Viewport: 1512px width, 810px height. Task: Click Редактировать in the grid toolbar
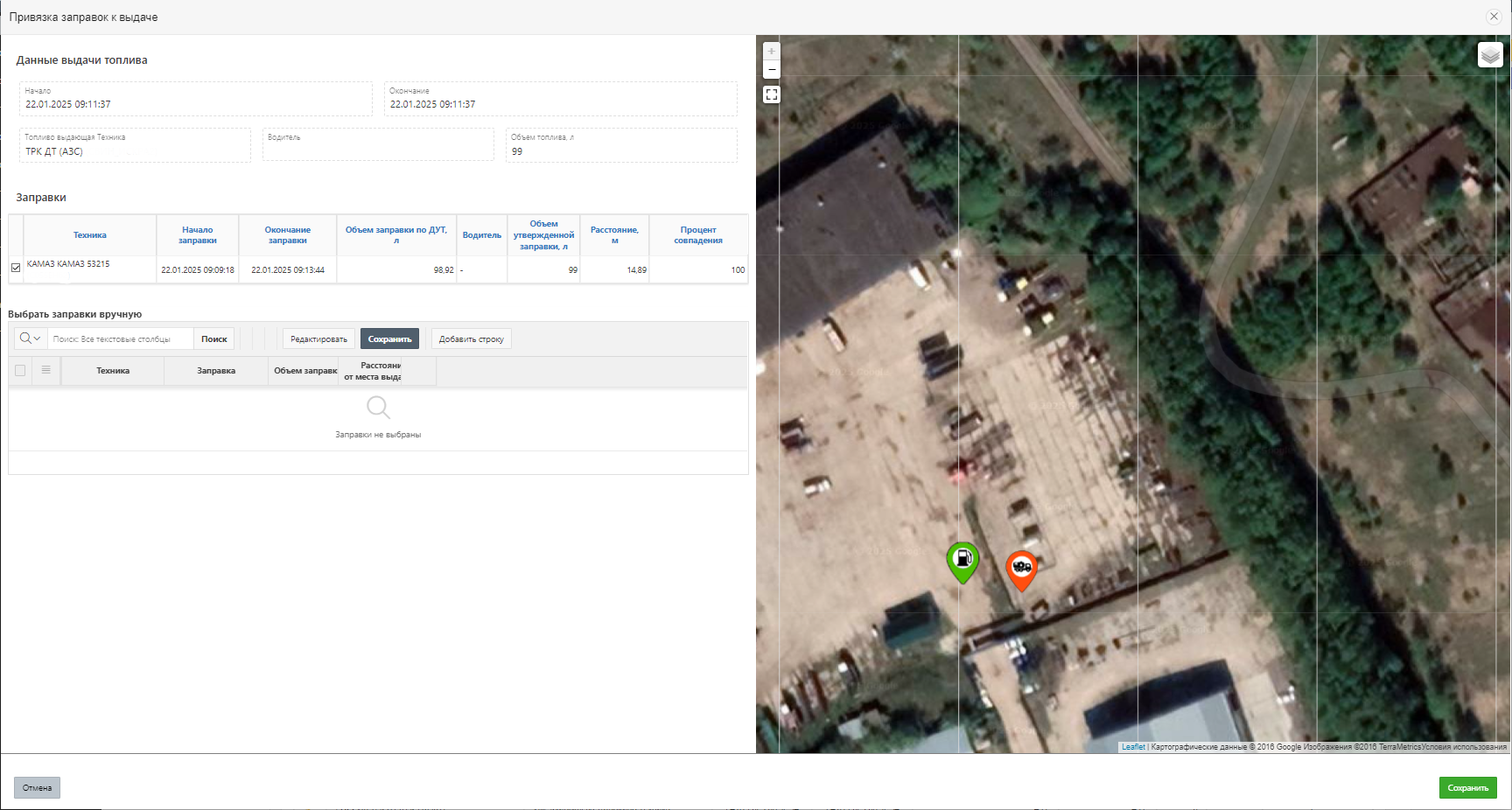[x=318, y=339]
